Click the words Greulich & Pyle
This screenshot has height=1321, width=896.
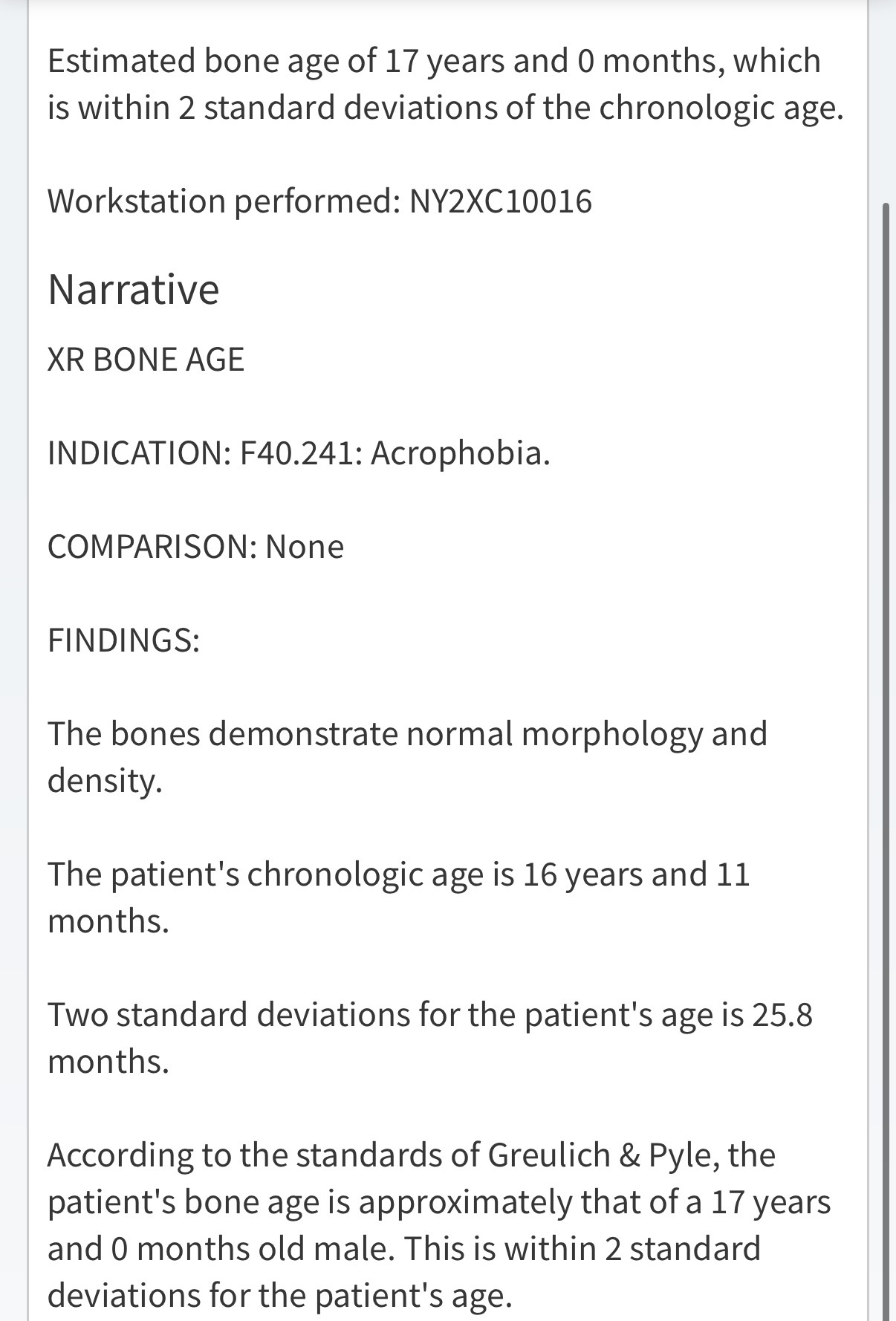point(603,1155)
